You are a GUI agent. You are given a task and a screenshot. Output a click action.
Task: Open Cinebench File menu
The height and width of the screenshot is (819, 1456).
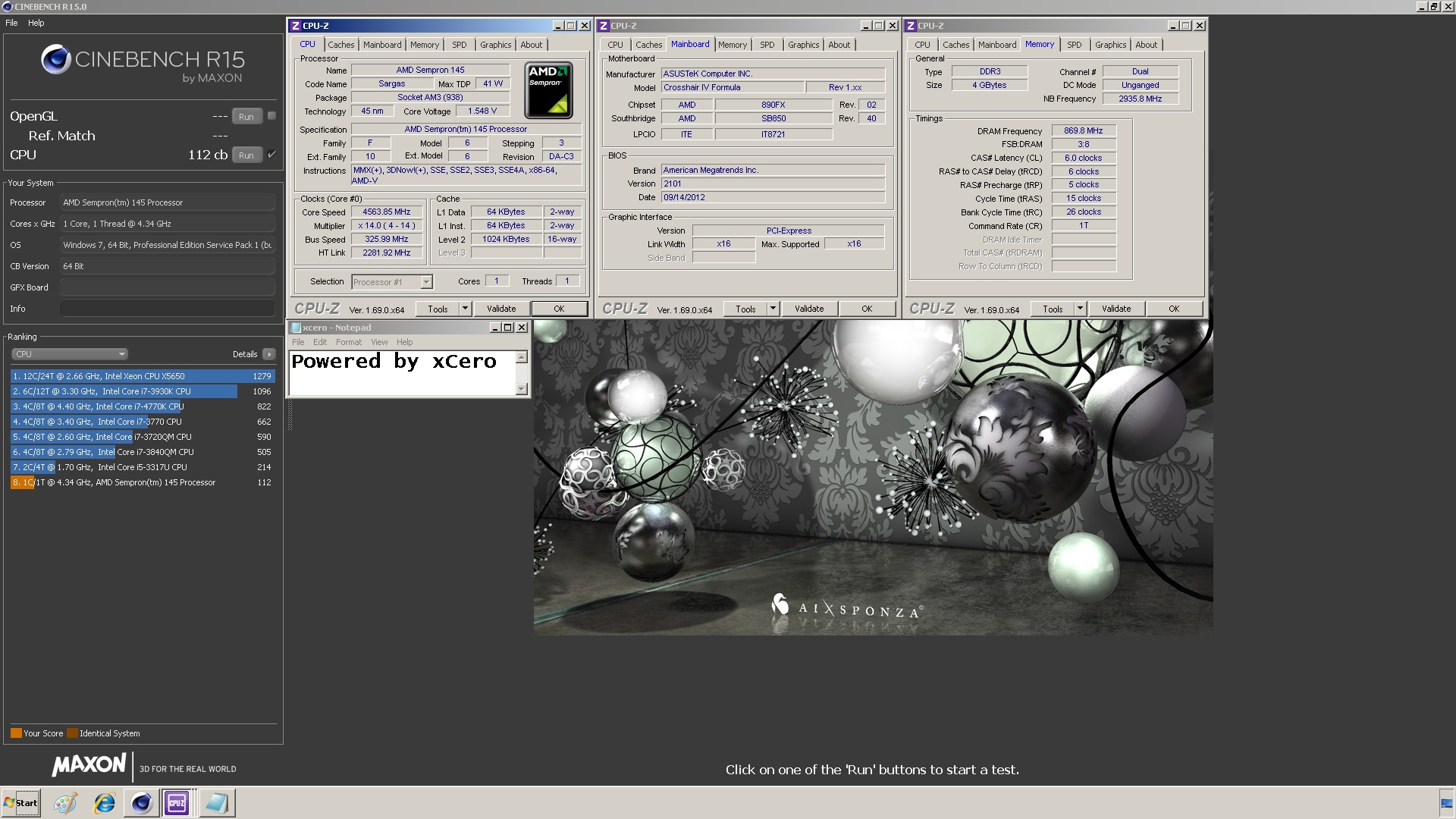click(11, 23)
